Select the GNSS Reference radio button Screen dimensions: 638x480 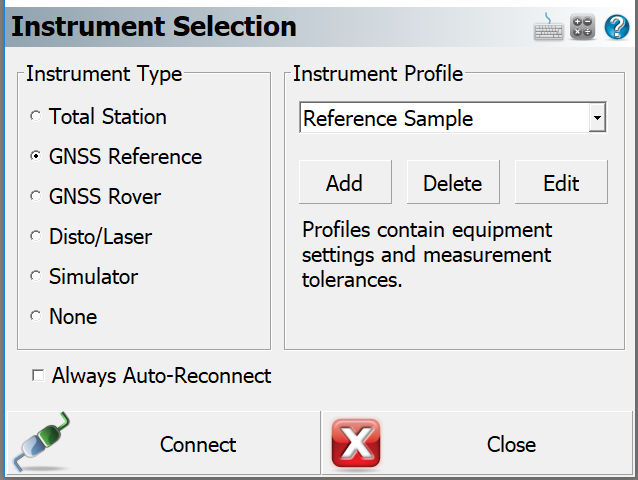(x=36, y=156)
